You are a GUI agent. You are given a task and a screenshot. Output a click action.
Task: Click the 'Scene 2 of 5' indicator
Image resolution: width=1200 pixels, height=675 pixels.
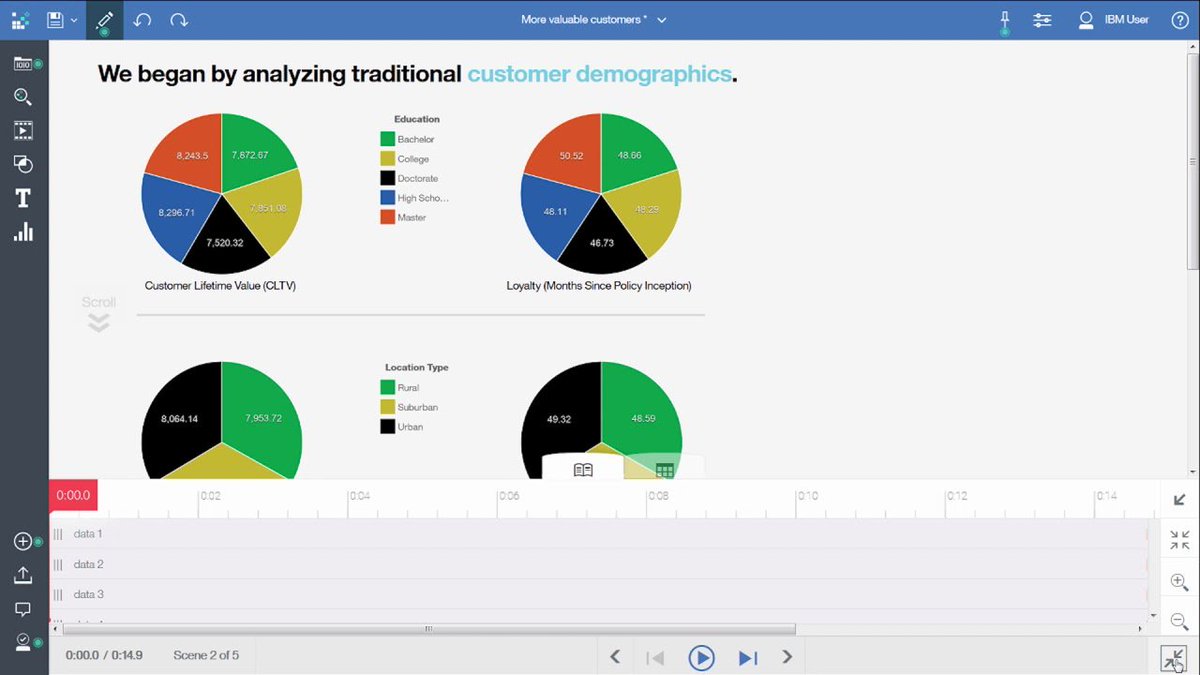tap(206, 655)
